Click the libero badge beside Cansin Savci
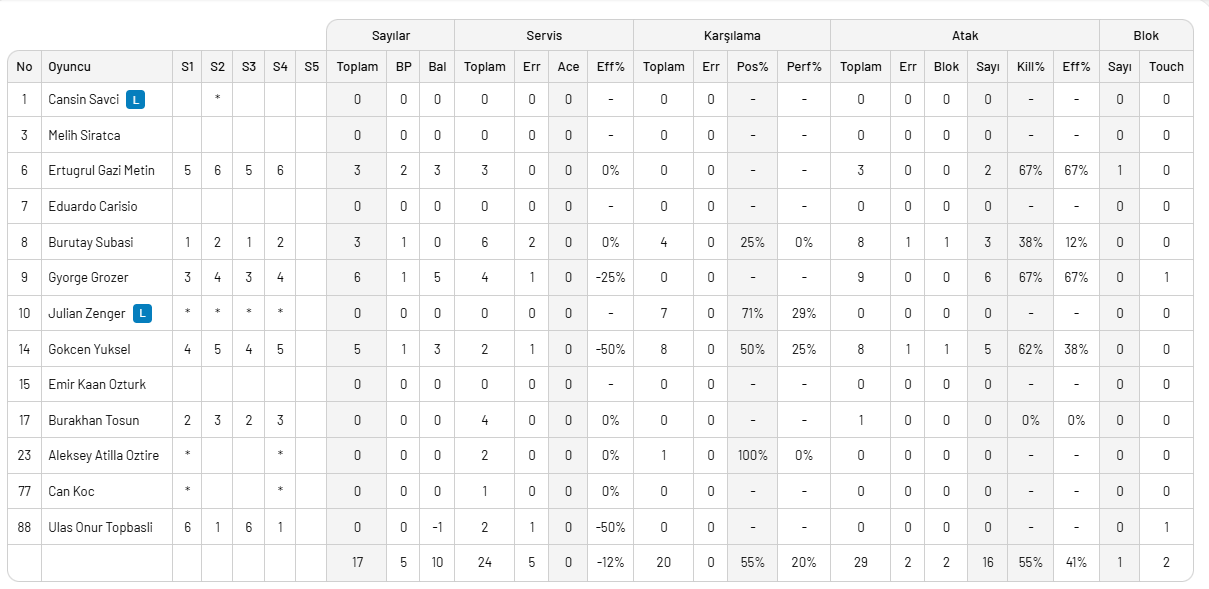The image size is (1209, 589). coord(137,100)
